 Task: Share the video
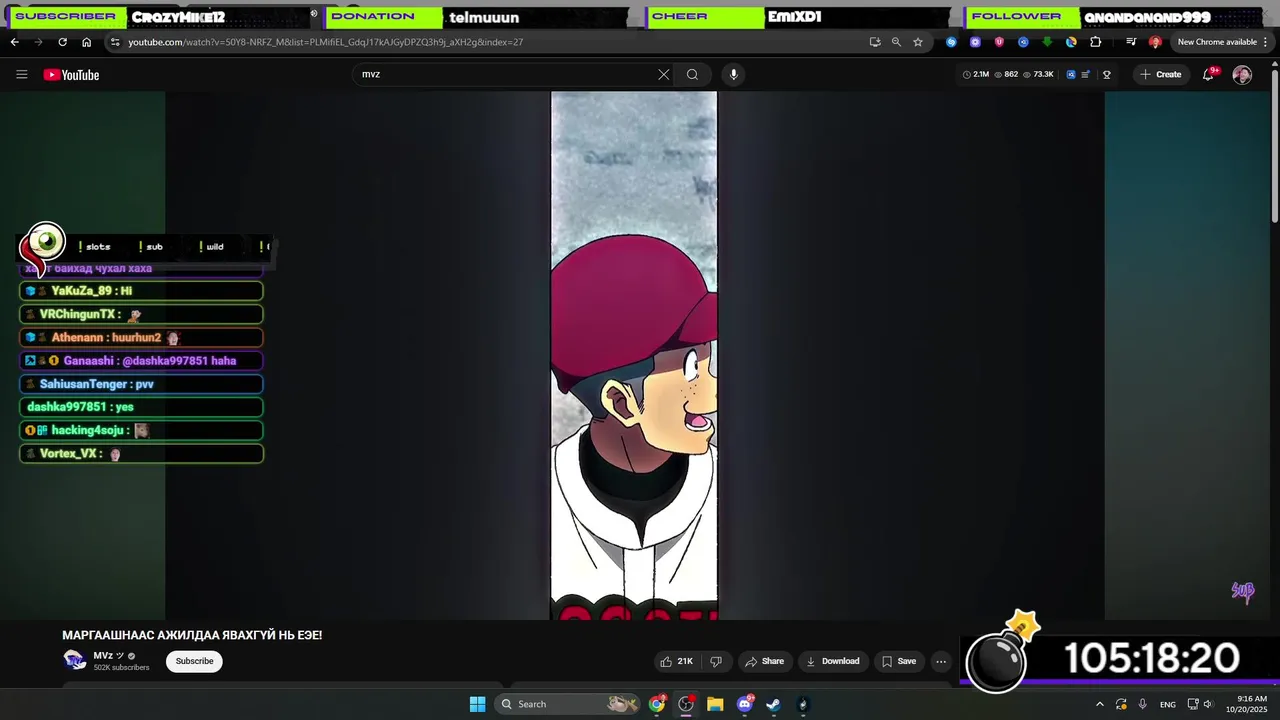763,661
